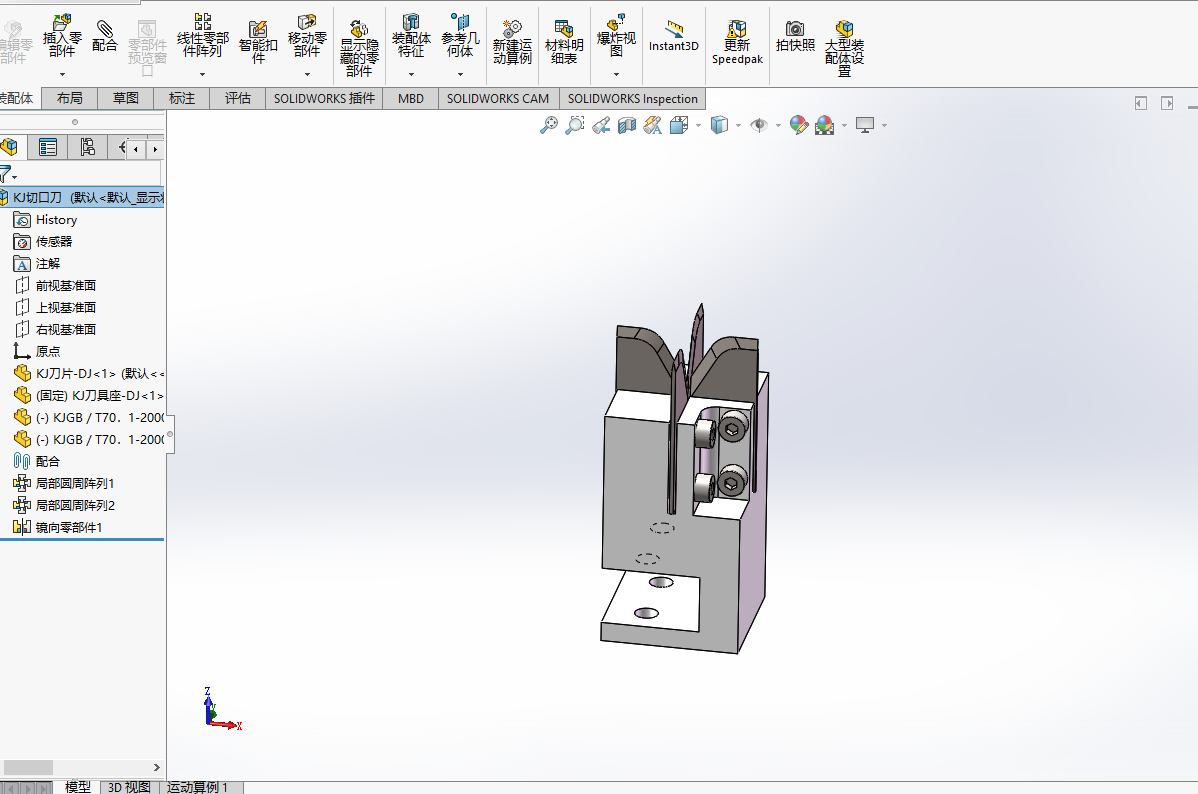This screenshot has width=1198, height=794.
Task: Select FeatureManager design tree tab icon
Action: pyautogui.click(x=11, y=147)
